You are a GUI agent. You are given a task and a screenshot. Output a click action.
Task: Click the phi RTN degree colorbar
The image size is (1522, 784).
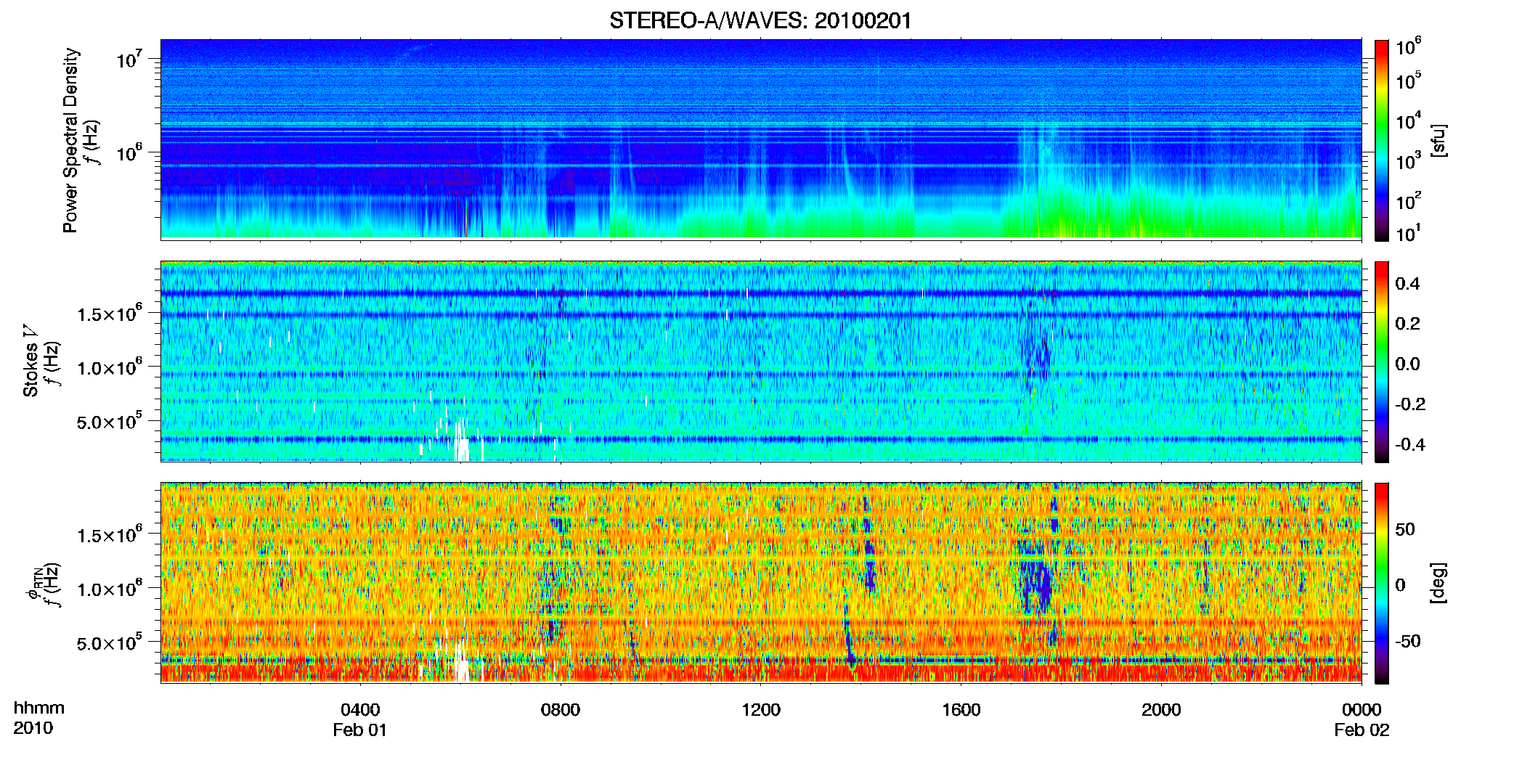(1382, 583)
